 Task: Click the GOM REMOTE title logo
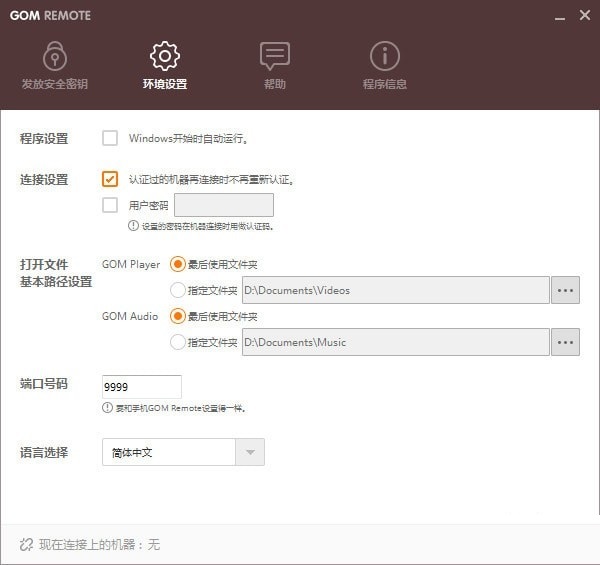(51, 16)
